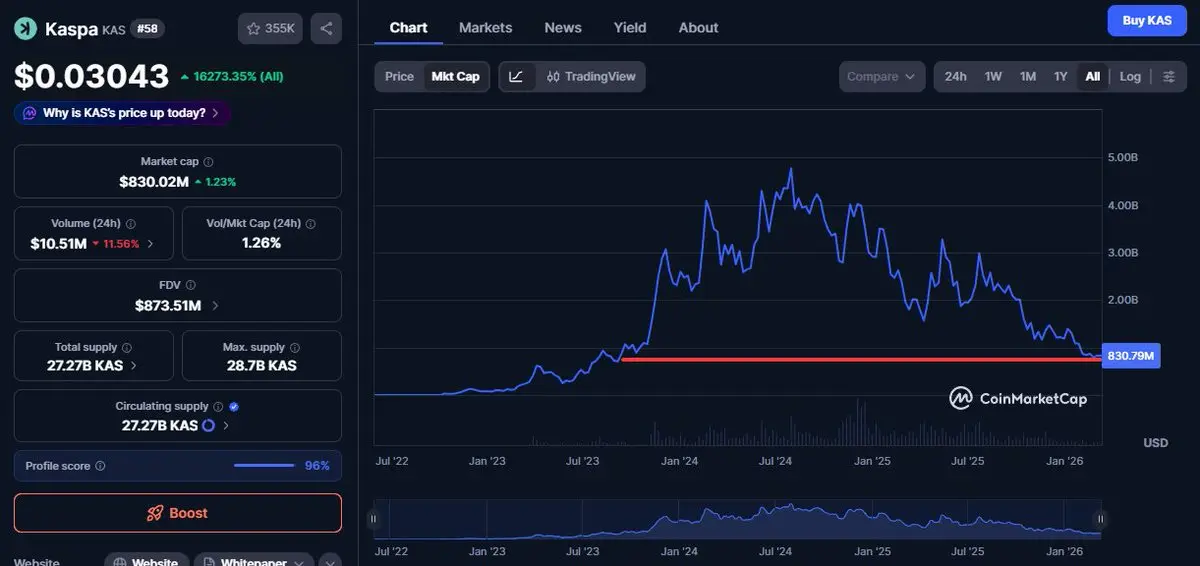
Task: Select Price chart view
Action: (x=399, y=76)
